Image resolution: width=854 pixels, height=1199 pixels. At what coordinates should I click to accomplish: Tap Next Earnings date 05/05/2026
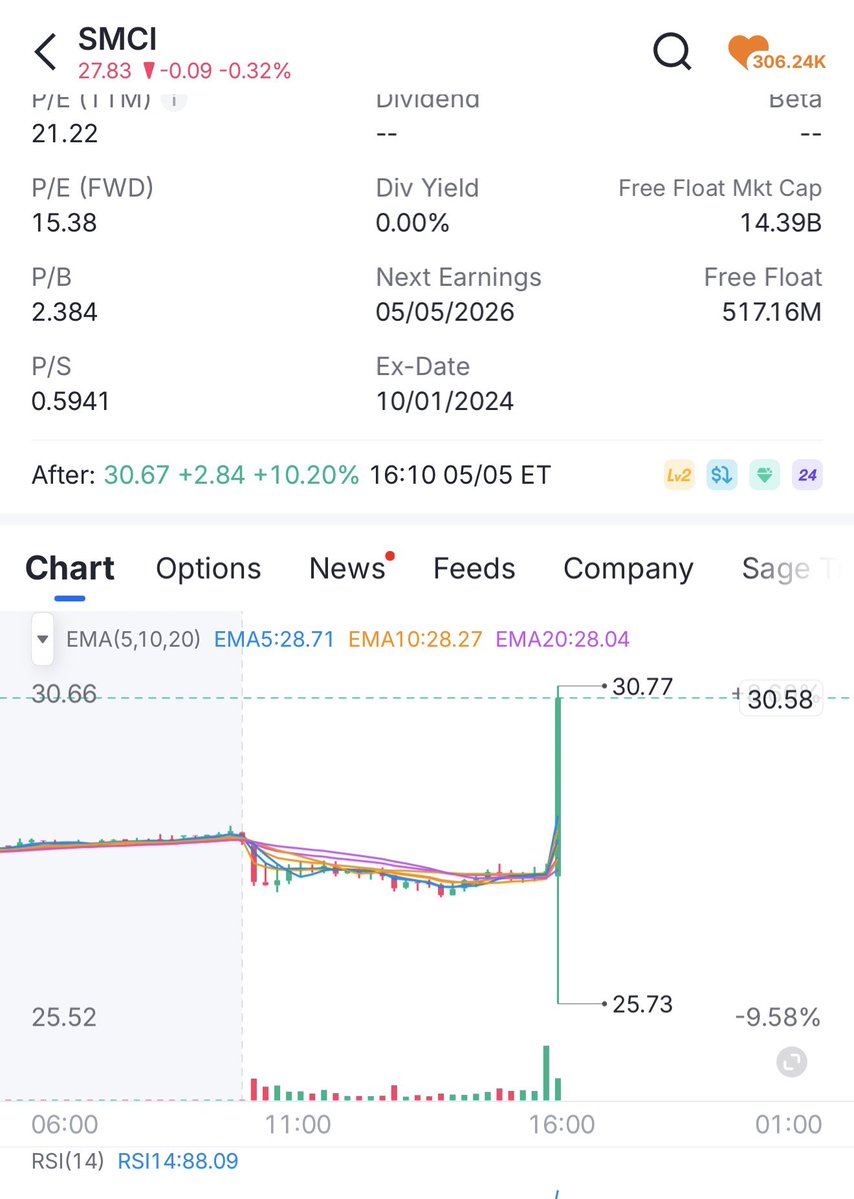(x=445, y=312)
